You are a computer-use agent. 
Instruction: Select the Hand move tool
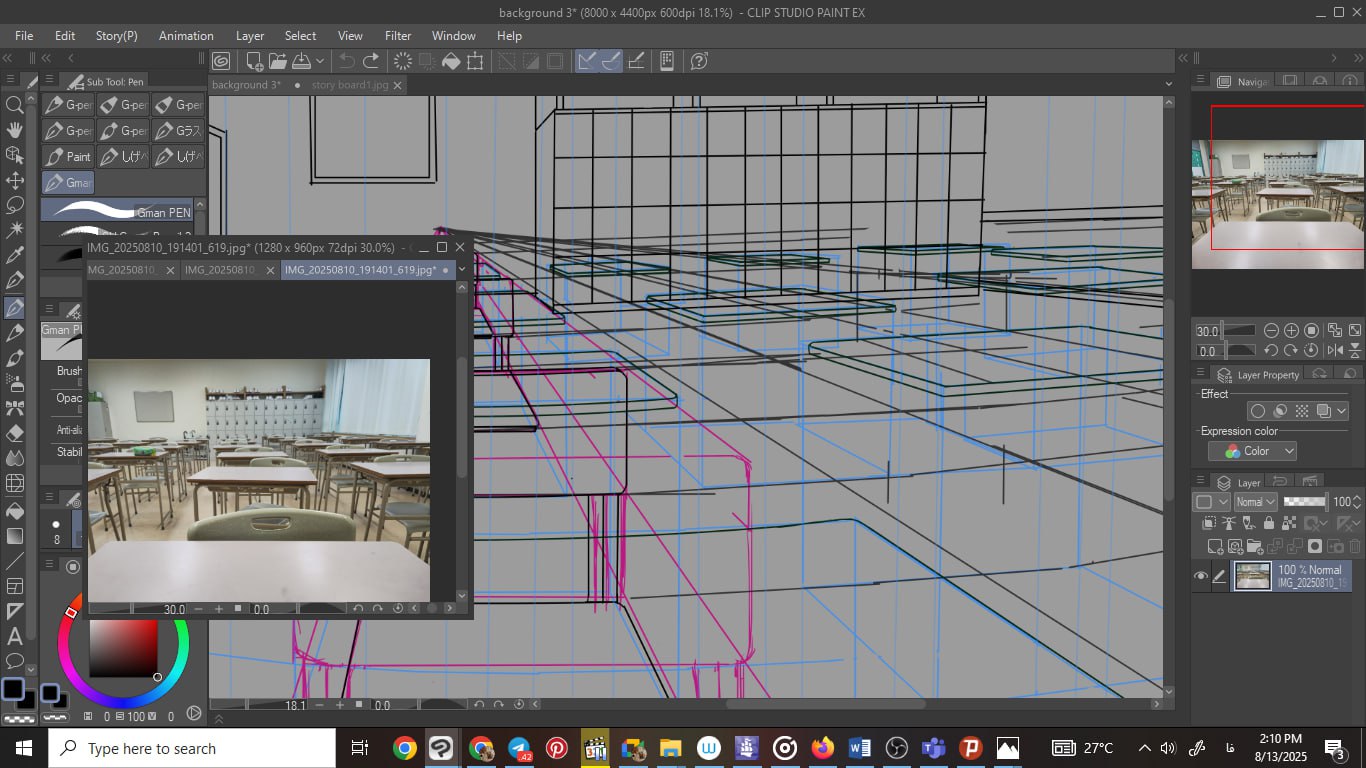click(14, 130)
